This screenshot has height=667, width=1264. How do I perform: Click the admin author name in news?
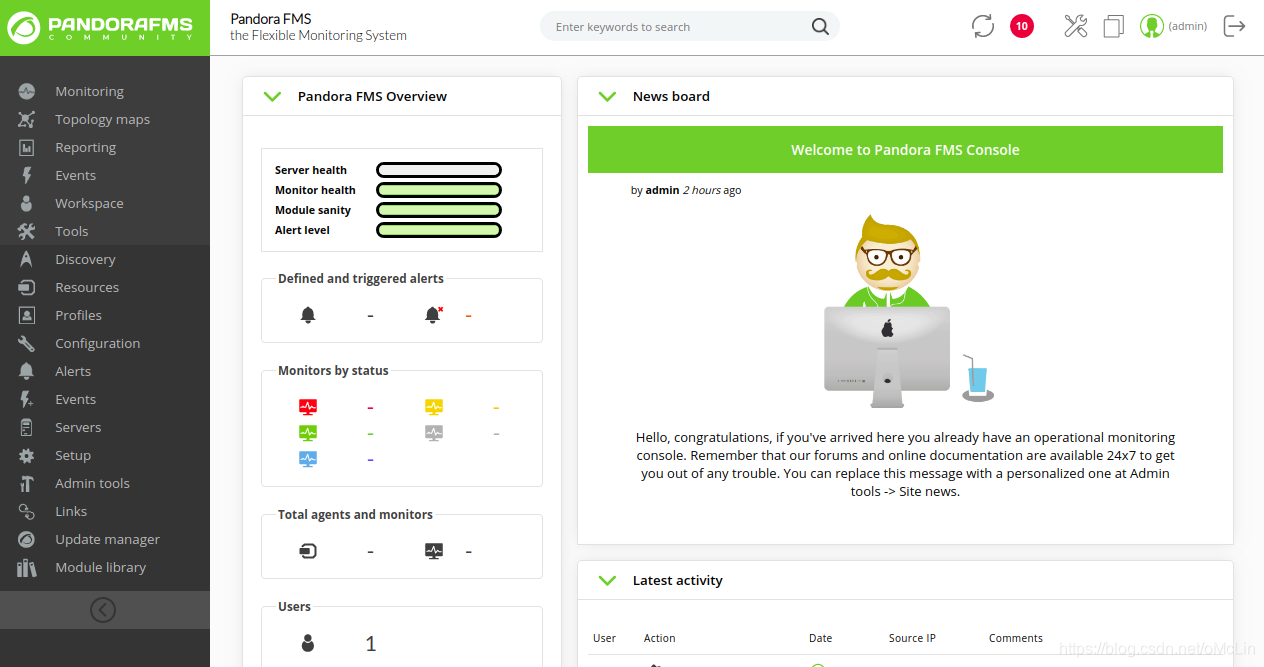click(x=662, y=190)
